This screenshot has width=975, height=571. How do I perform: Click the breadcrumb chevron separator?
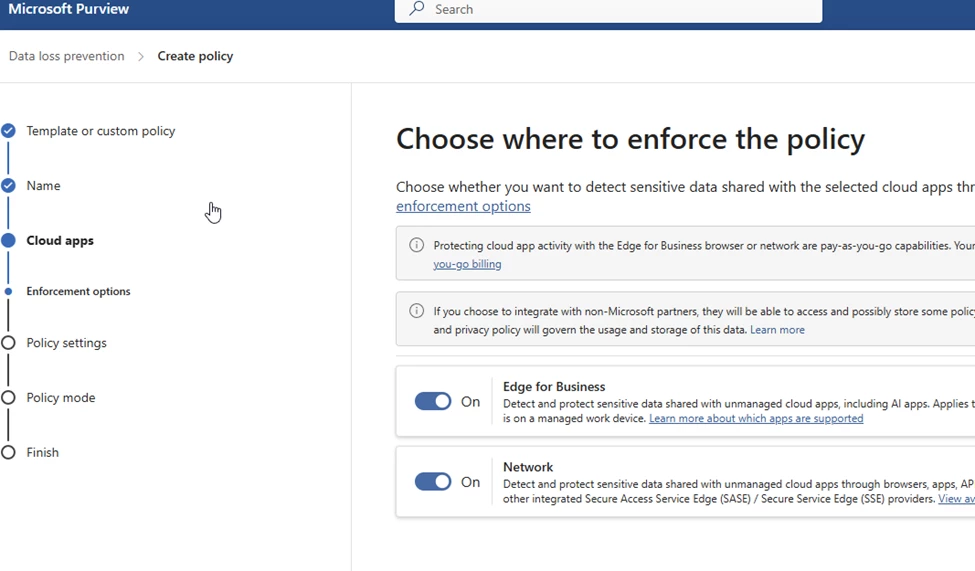[x=141, y=57]
